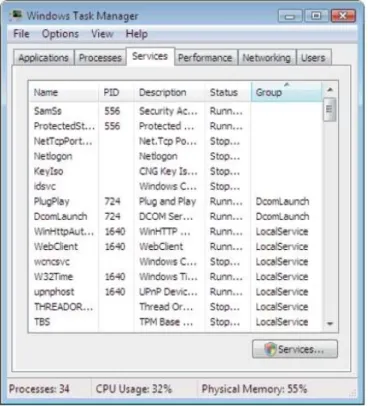The width and height of the screenshot is (368, 406).
Task: Select the NetTcpPort... service row
Action: point(176,141)
